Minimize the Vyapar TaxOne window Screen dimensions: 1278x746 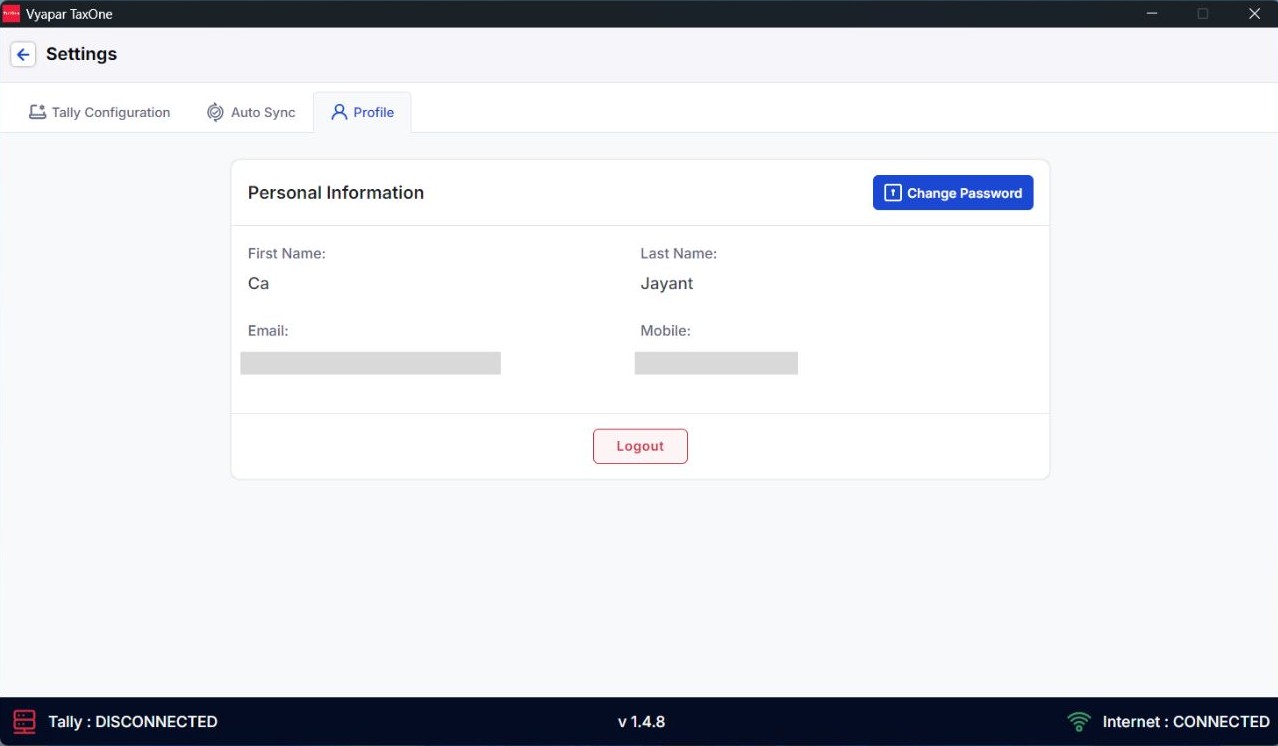click(1152, 14)
